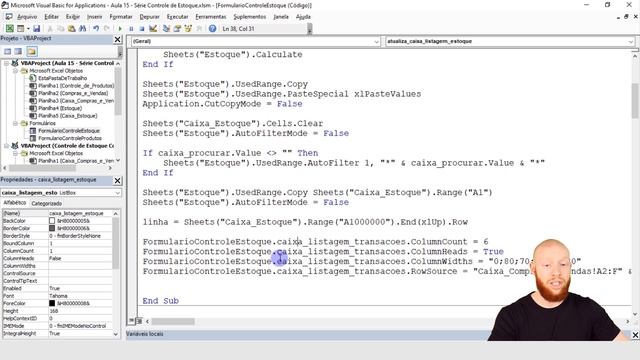Click the Insert UserForm toolbar icon

(x=20, y=29)
